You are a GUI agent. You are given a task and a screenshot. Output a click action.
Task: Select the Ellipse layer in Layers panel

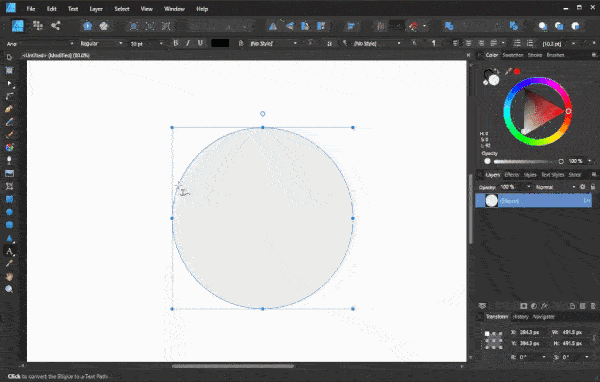pyautogui.click(x=533, y=201)
